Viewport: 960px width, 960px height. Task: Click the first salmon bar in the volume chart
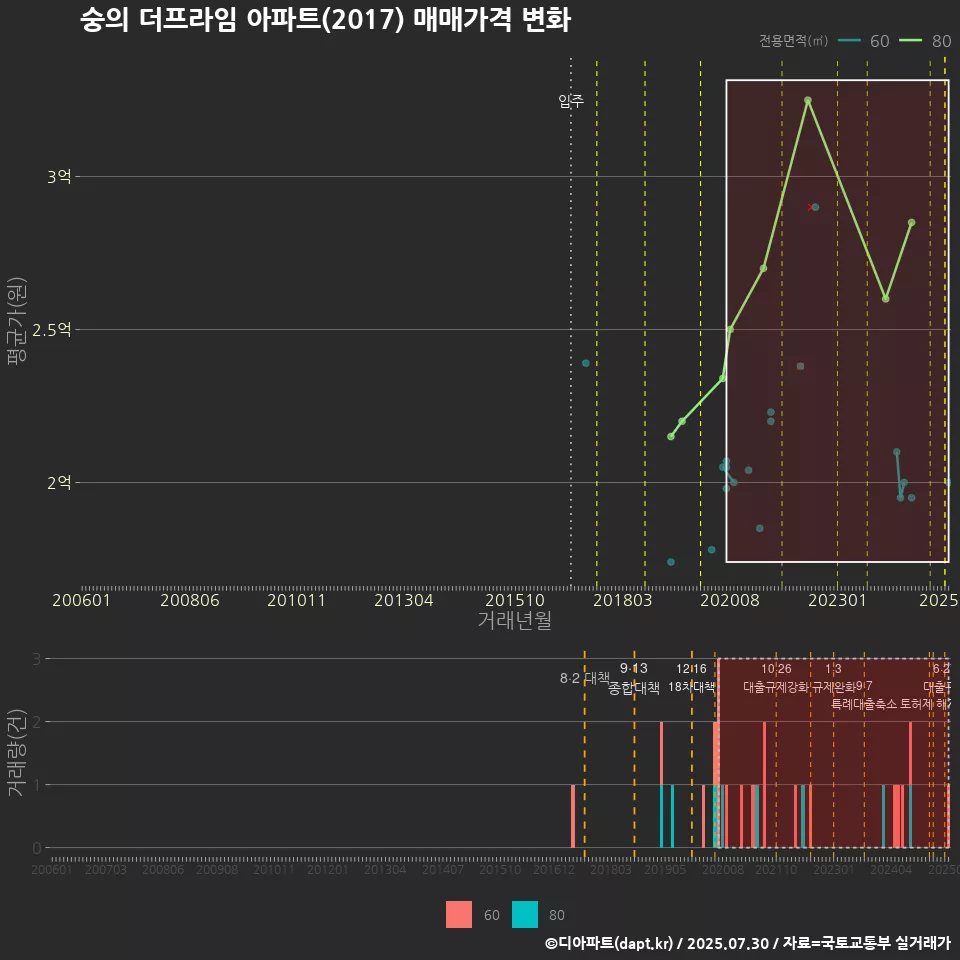(573, 816)
